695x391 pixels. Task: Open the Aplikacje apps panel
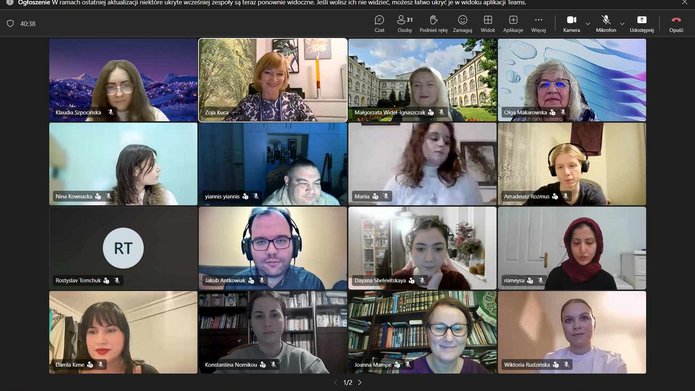(513, 23)
